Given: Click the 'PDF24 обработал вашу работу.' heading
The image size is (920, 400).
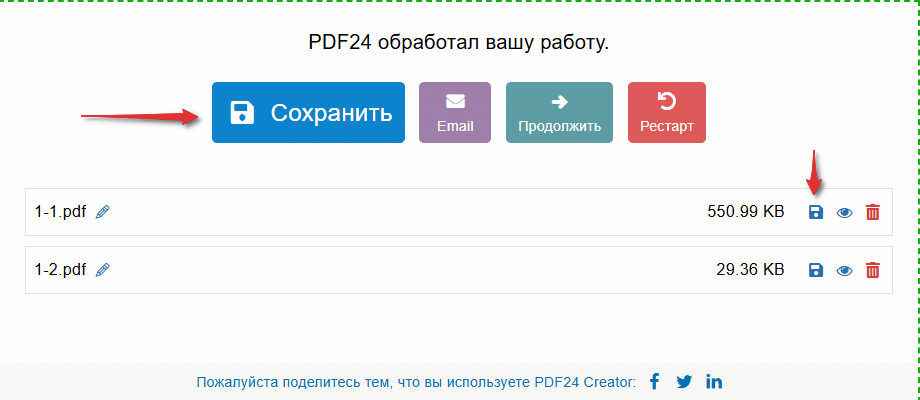Looking at the screenshot, I should 459,43.
